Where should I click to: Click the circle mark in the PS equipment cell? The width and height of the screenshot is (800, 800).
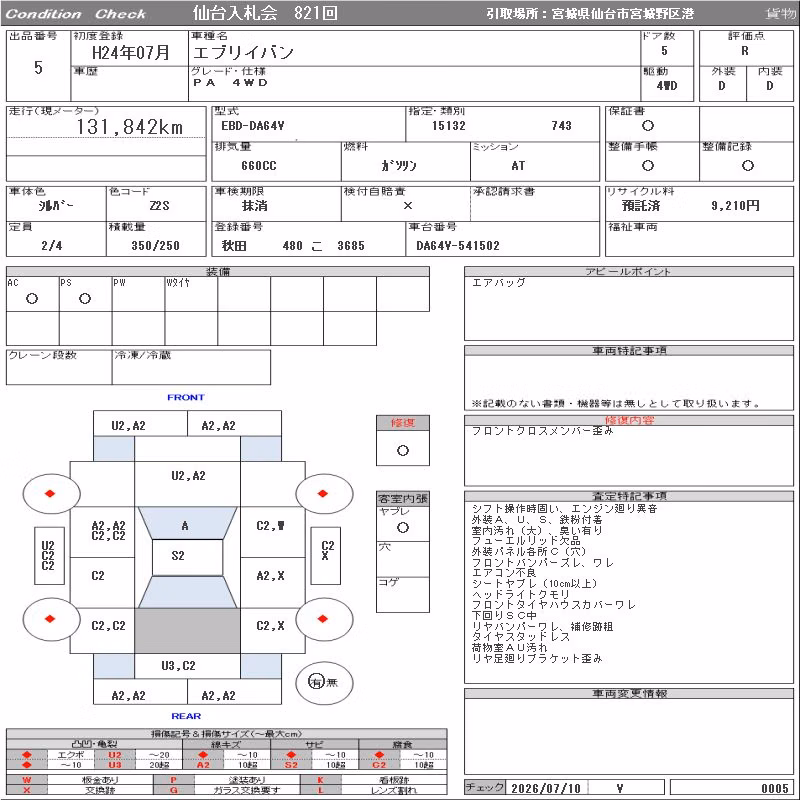[85, 298]
